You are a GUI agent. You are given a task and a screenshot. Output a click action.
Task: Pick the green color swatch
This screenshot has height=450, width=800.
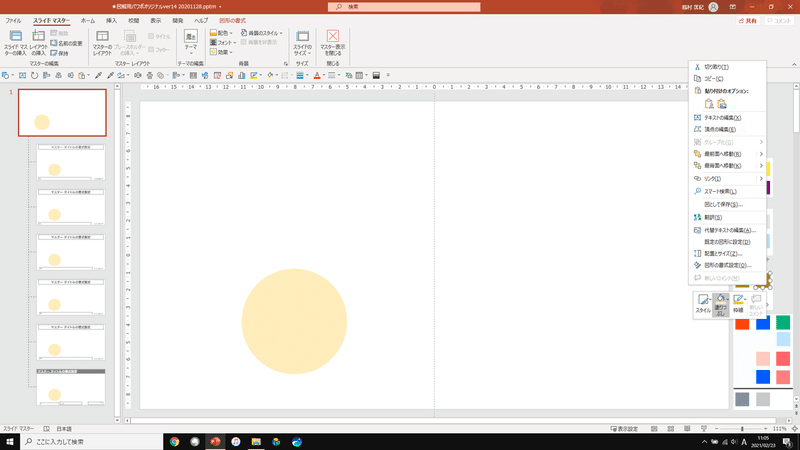[783, 322]
